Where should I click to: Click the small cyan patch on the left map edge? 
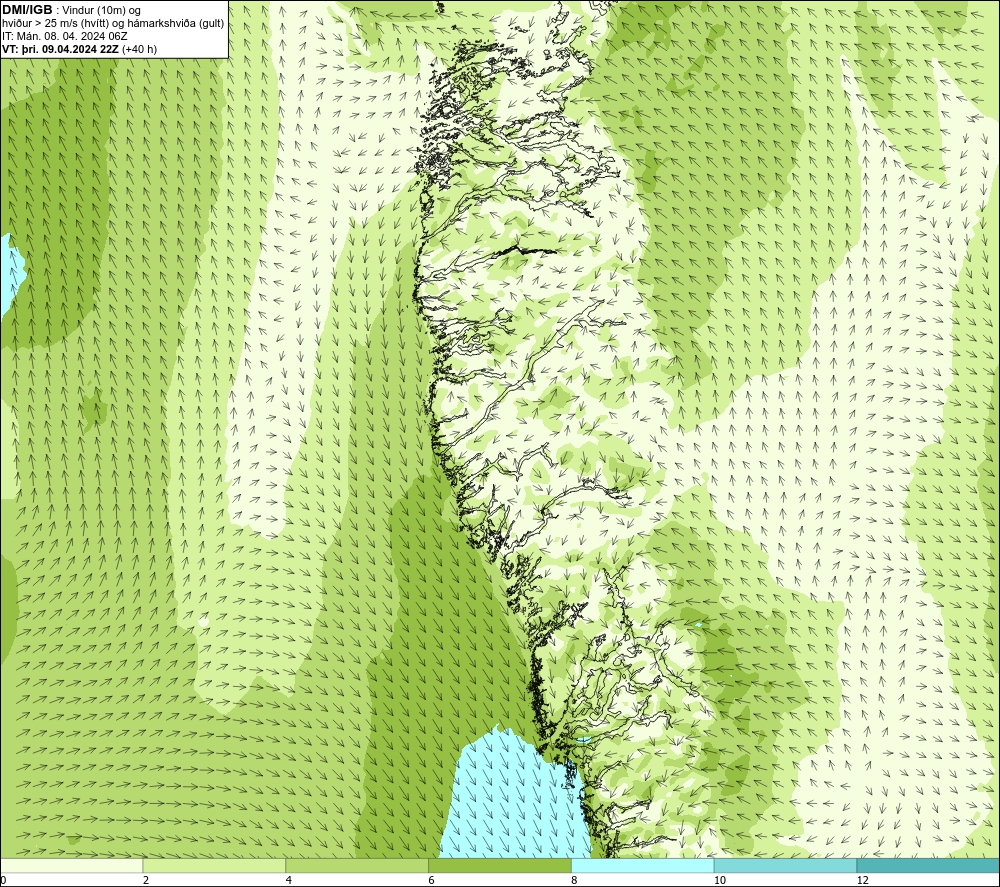click(x=10, y=274)
